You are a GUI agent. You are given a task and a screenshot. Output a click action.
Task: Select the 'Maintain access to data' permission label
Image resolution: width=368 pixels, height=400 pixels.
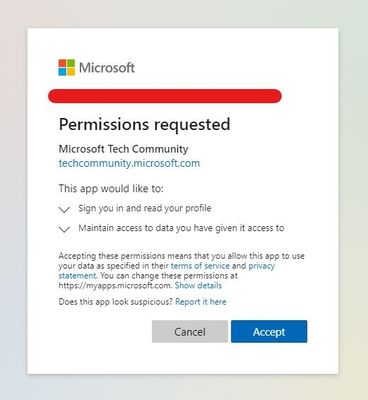click(x=181, y=228)
